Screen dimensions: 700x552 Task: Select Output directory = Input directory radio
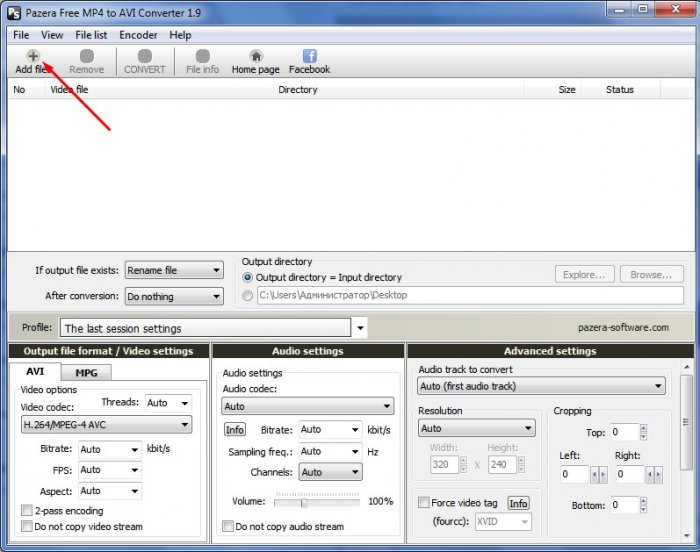[x=249, y=277]
